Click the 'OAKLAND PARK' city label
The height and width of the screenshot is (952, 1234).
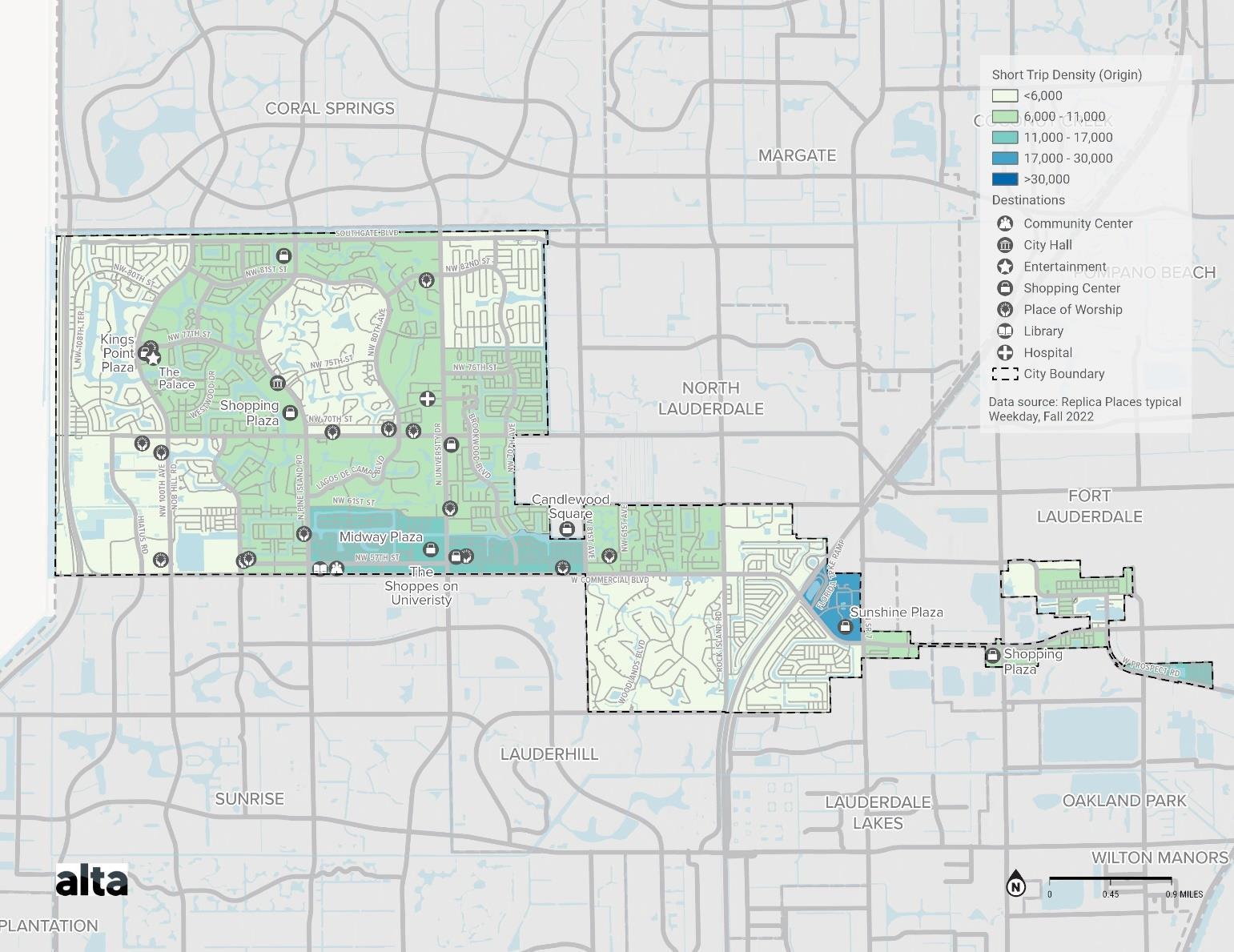tap(1124, 801)
